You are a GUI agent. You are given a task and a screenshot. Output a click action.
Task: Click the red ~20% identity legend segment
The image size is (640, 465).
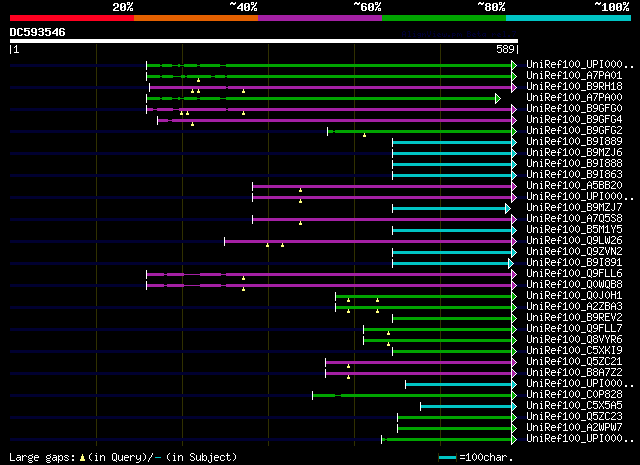click(x=72, y=18)
